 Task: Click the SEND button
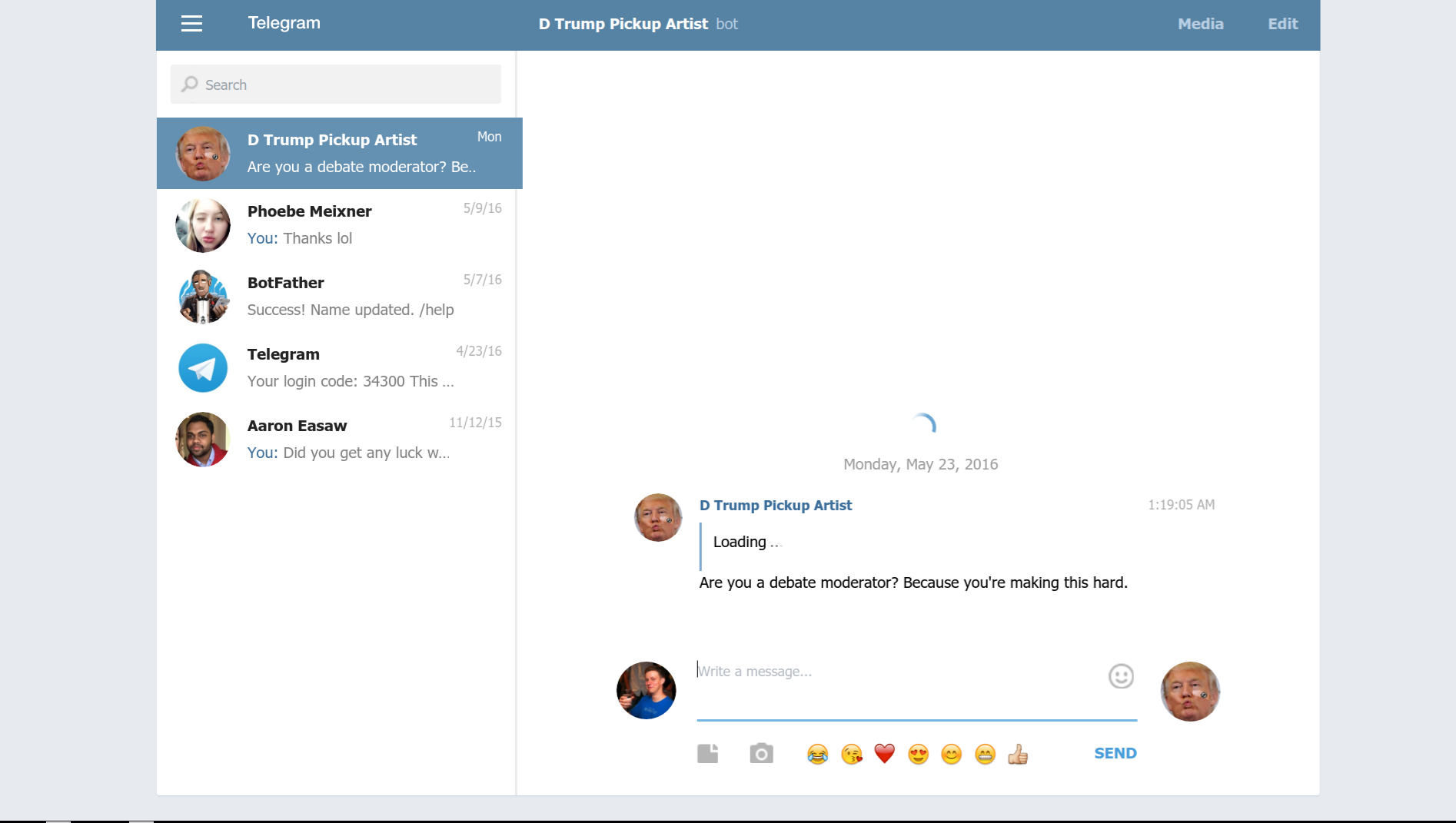1115,753
